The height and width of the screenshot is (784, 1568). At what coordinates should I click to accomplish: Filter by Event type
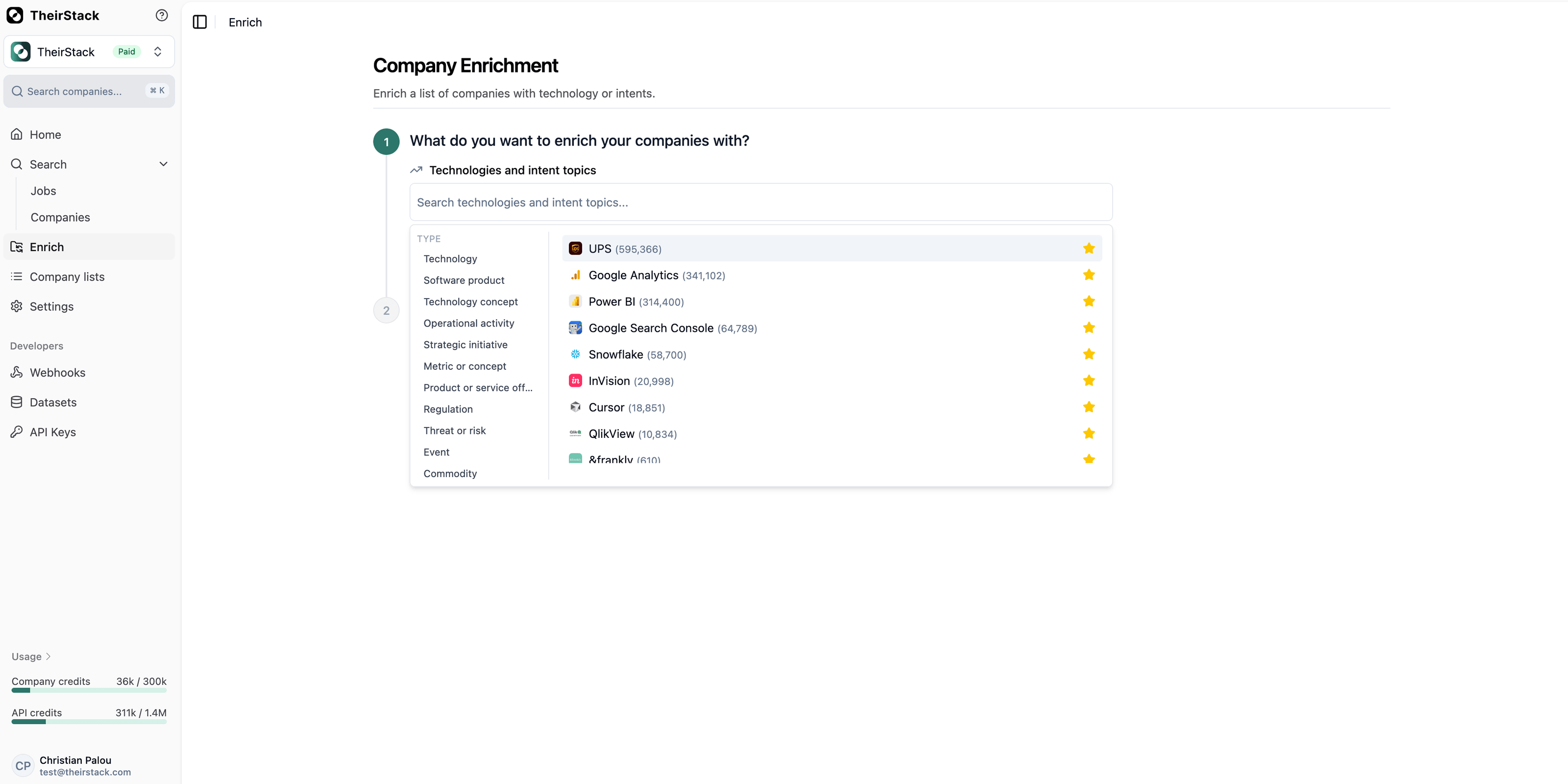click(x=437, y=452)
